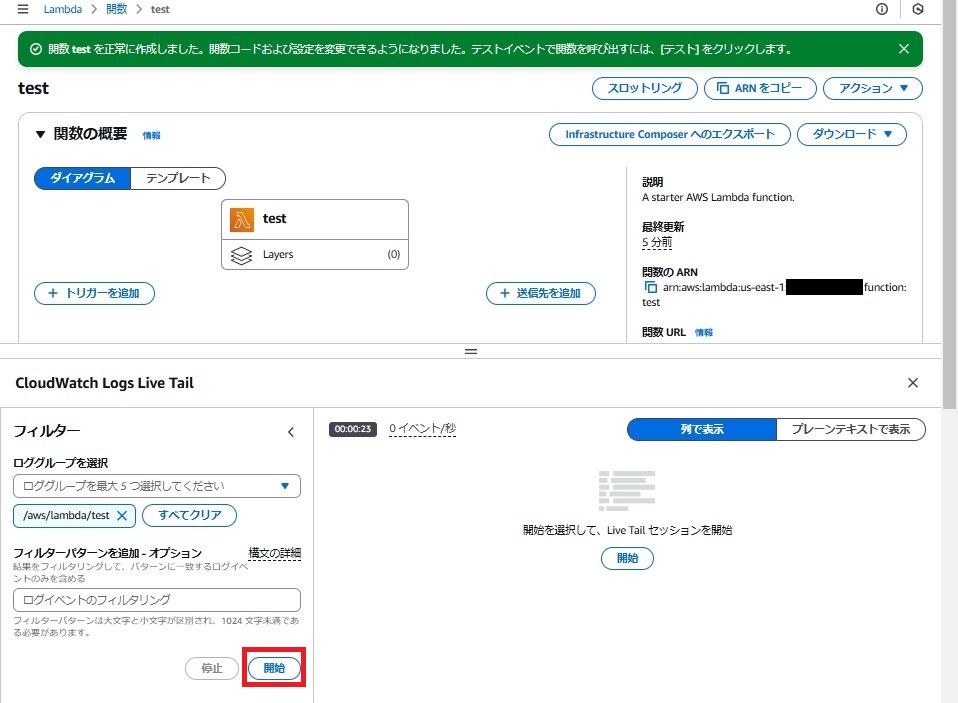
Task: Click the Lambda breadcrumb link
Action: pyautogui.click(x=62, y=9)
